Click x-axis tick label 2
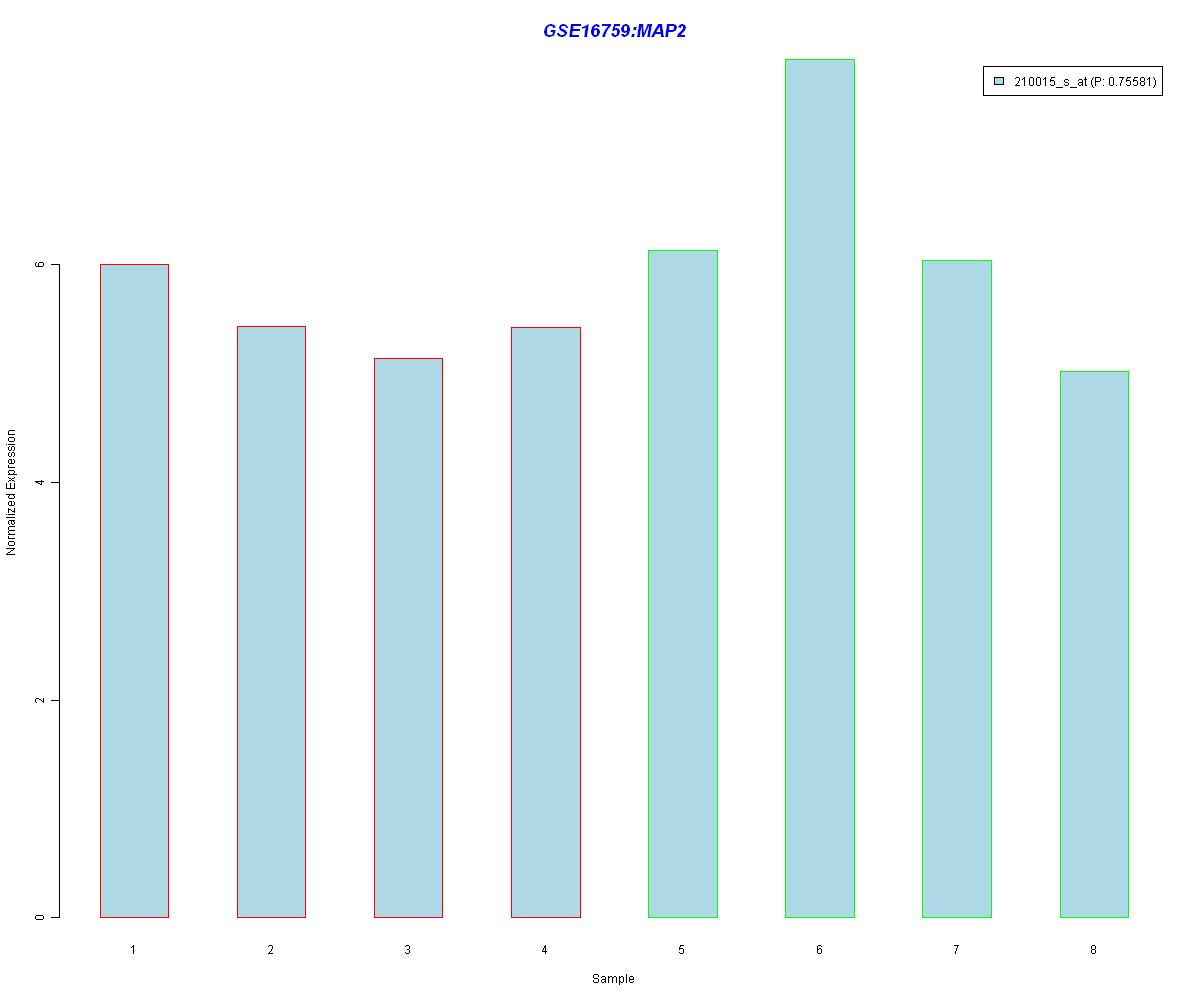 point(270,950)
